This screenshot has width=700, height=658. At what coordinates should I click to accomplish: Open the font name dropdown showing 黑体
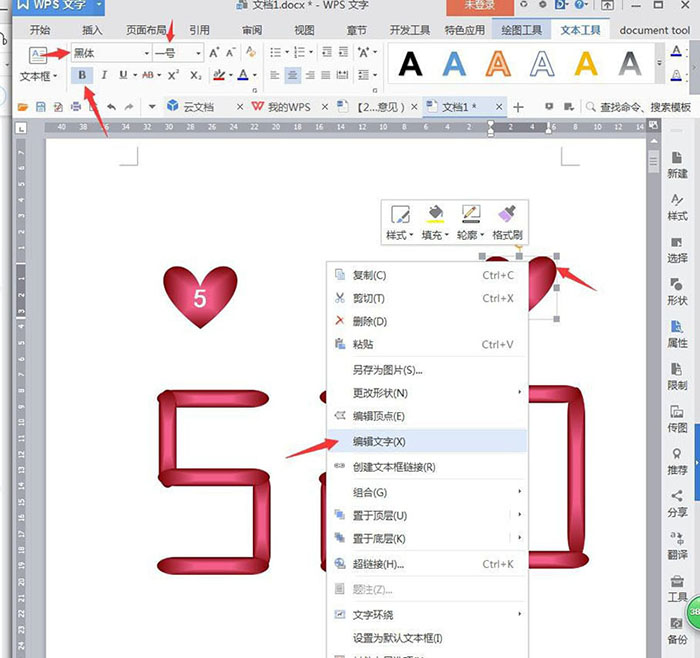coord(111,53)
